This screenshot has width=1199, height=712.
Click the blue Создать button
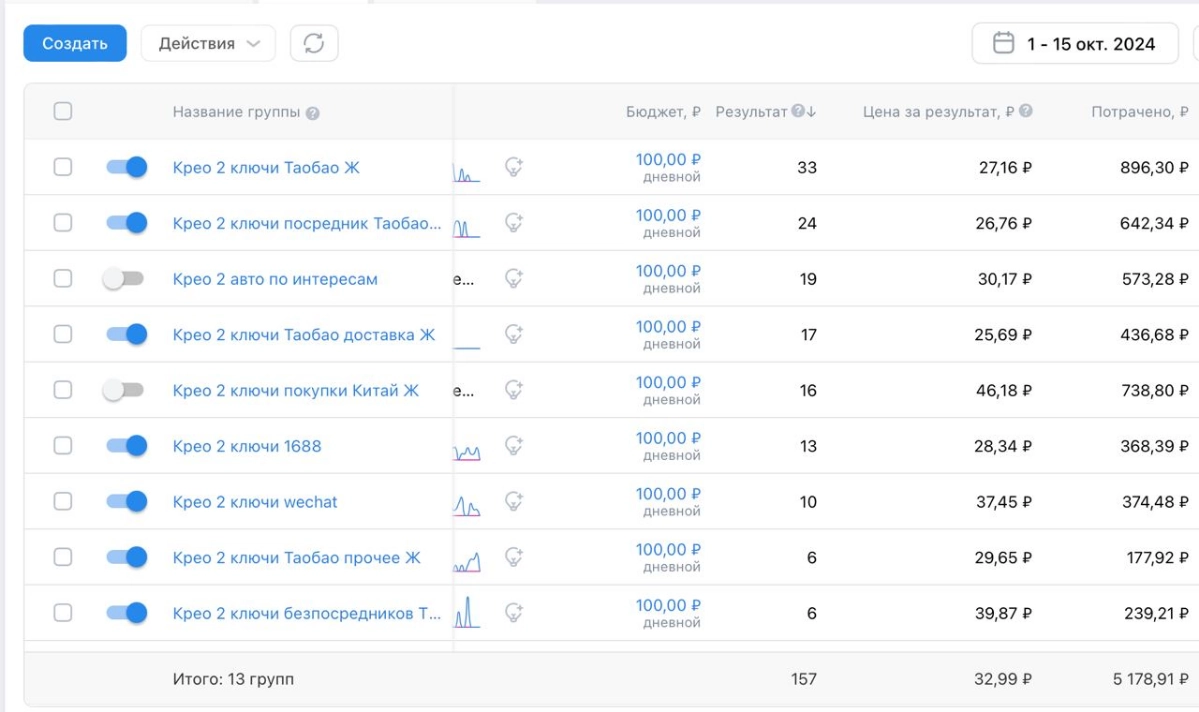75,44
